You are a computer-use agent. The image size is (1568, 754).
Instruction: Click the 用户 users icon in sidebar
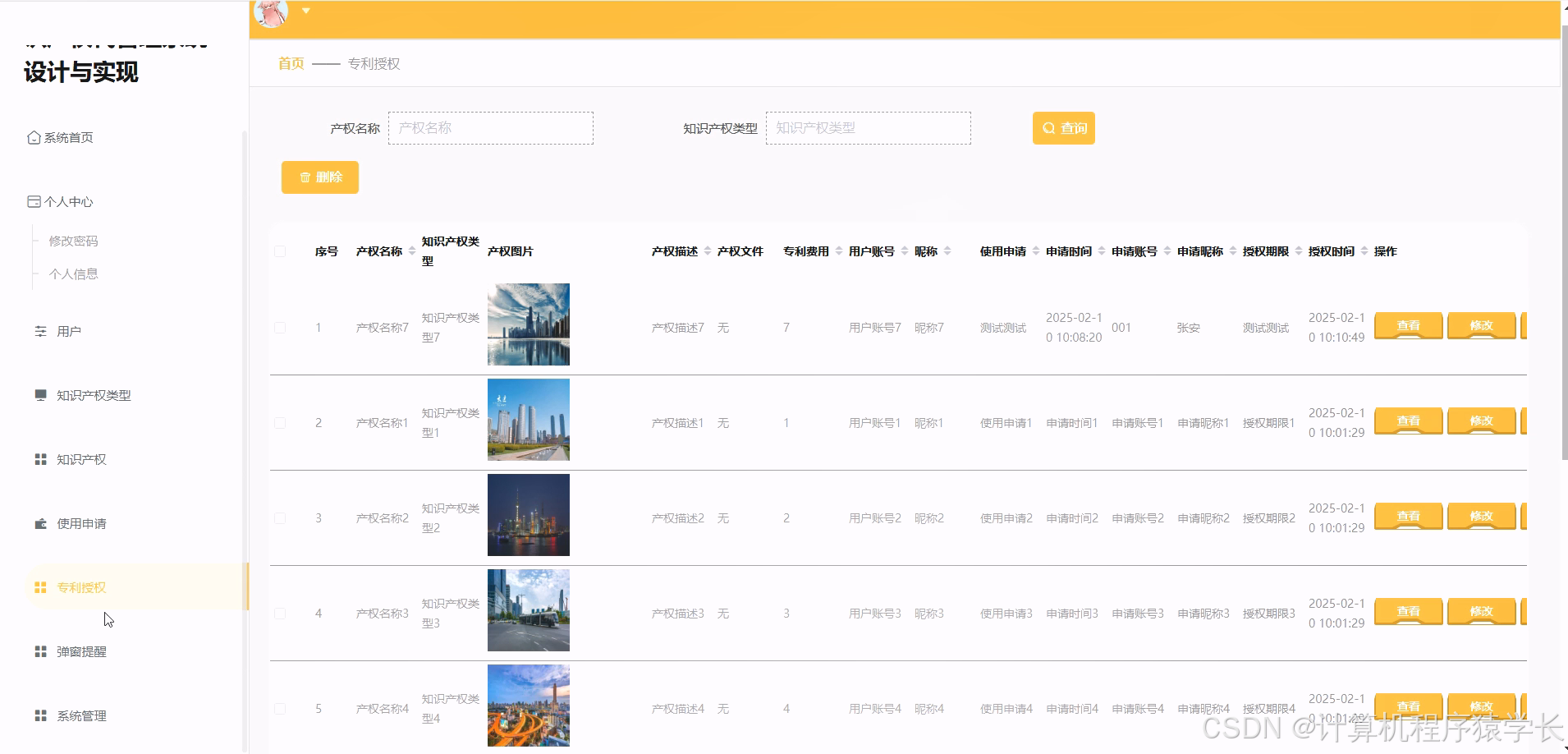[x=40, y=331]
